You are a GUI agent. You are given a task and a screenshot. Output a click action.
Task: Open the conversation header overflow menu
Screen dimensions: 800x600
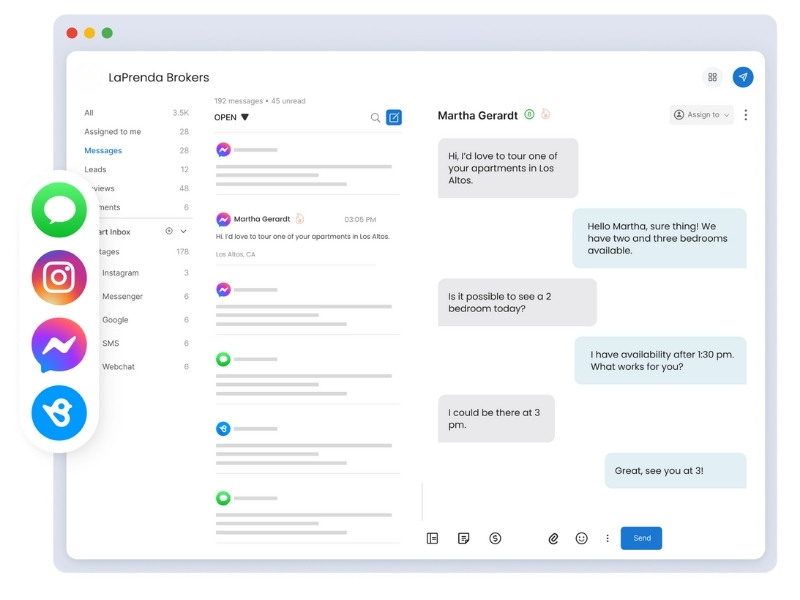tap(745, 115)
